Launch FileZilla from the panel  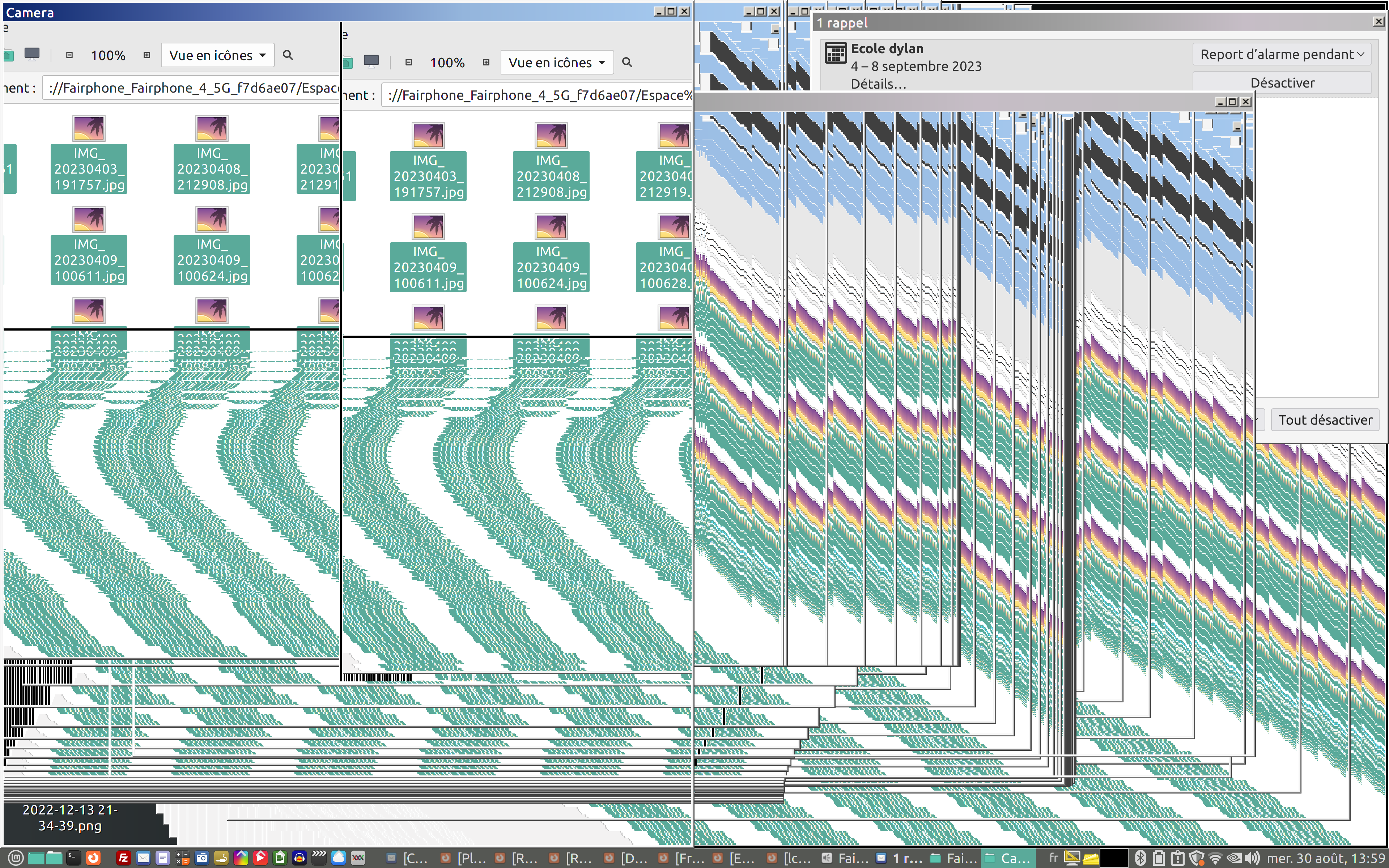[x=123, y=858]
